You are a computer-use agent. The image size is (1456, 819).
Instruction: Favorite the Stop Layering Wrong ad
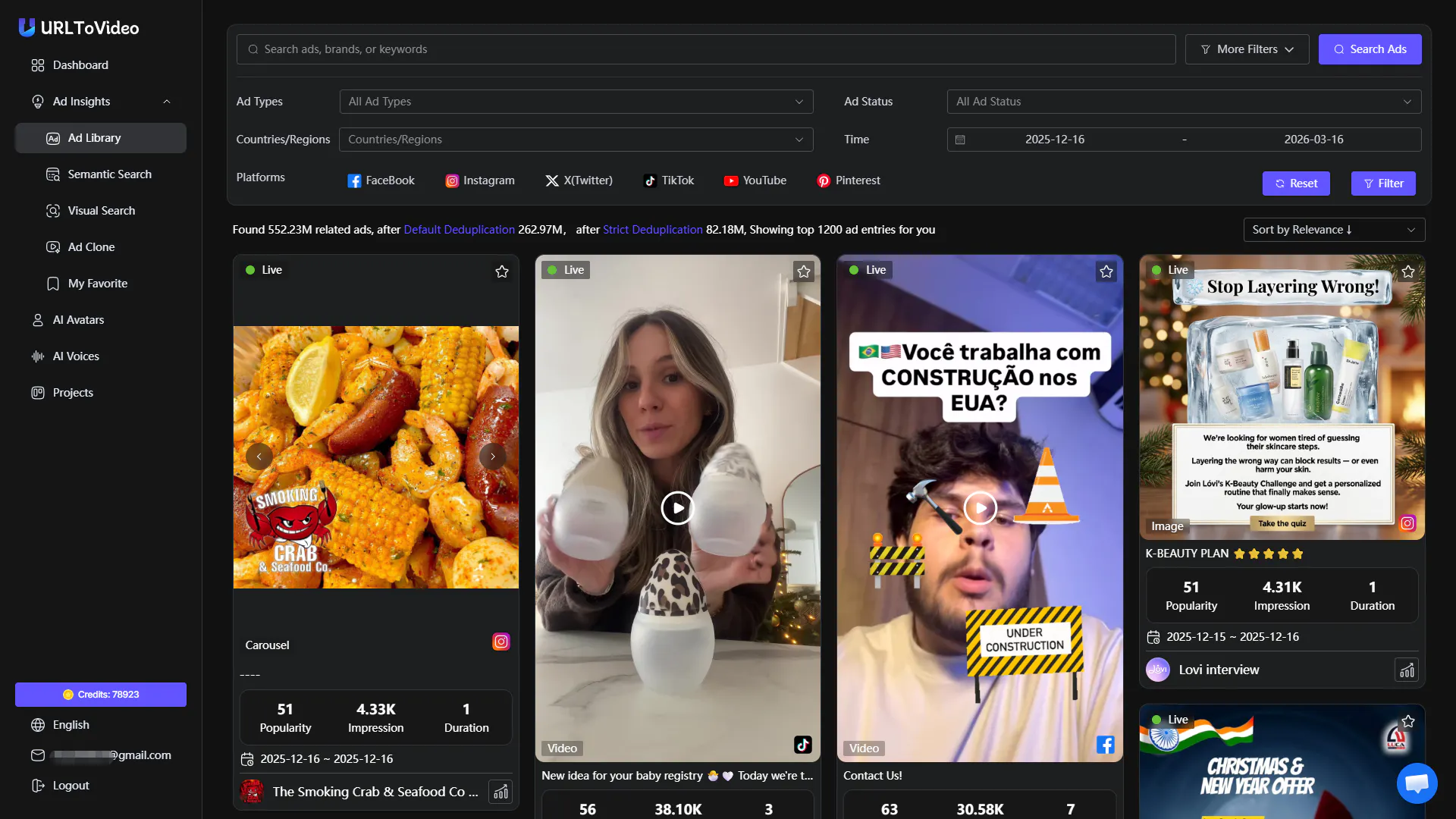[x=1408, y=271]
